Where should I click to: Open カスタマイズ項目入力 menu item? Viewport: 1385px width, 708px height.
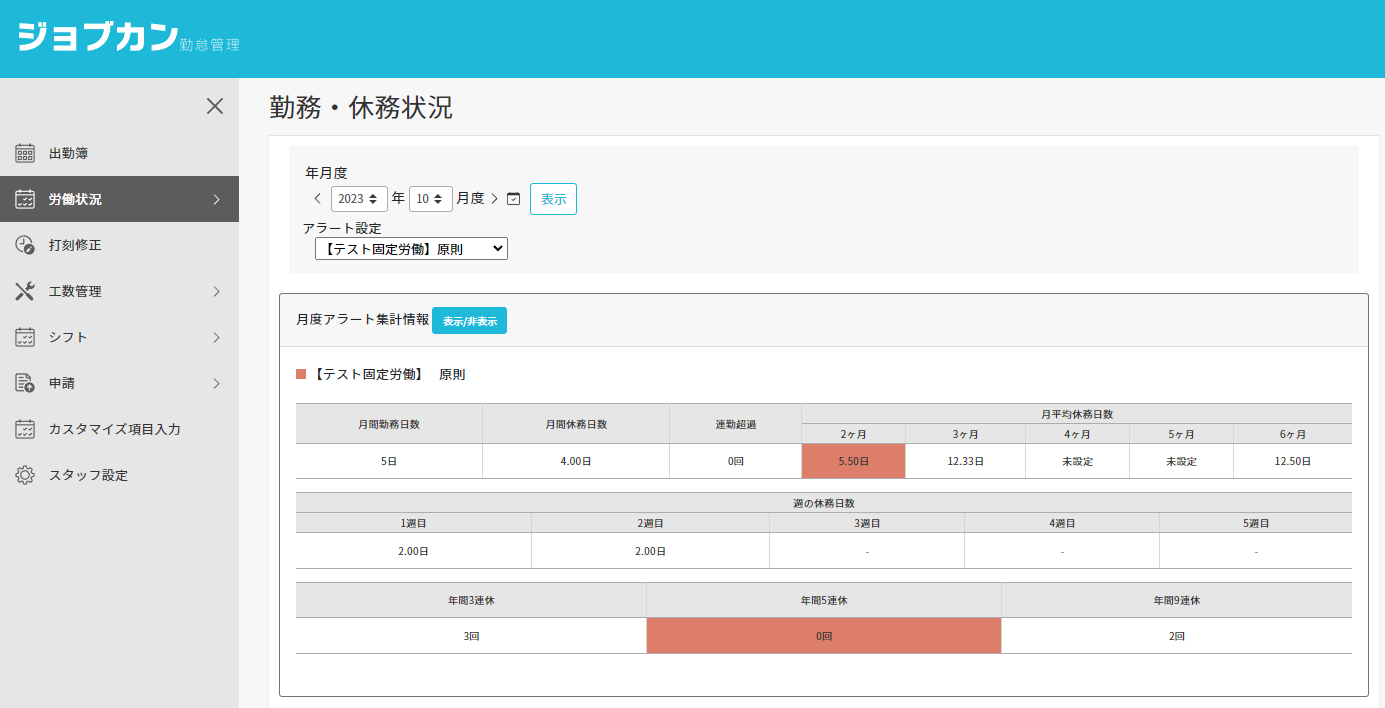coord(114,429)
